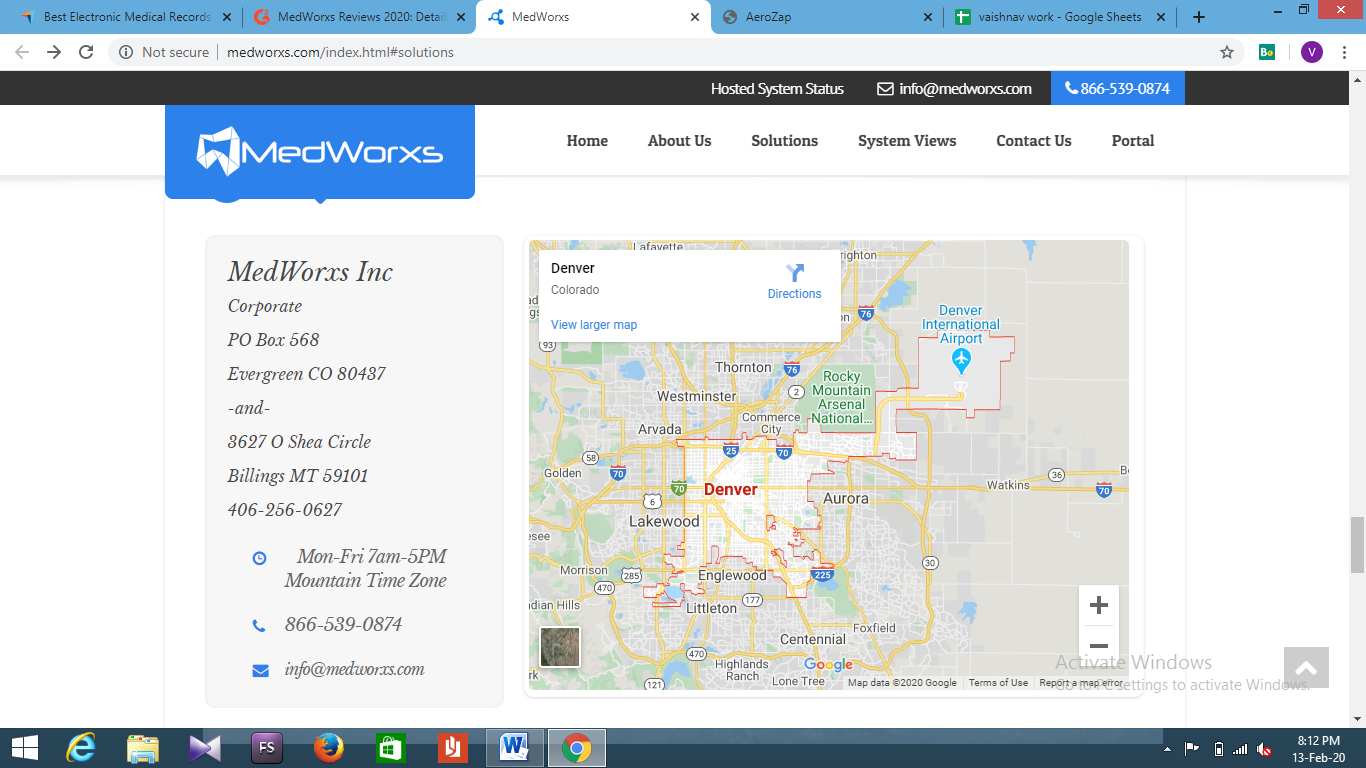This screenshot has height=768, width=1366.
Task: Open File Explorer from taskbar
Action: [x=143, y=748]
